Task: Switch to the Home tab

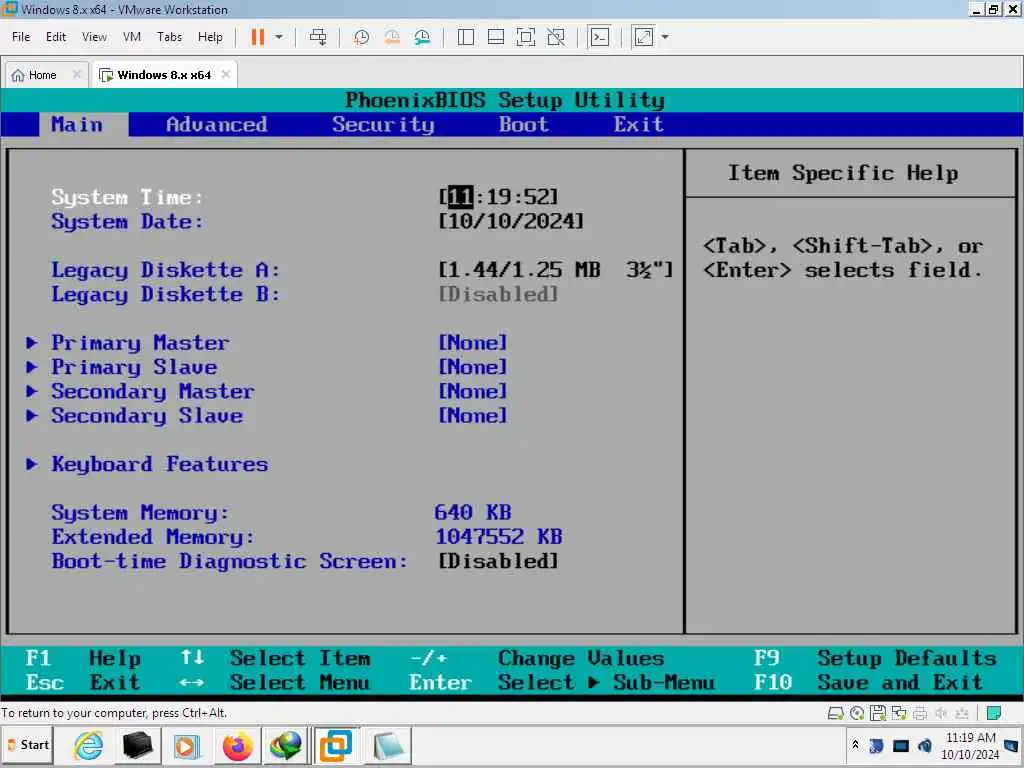Action: coord(42,75)
